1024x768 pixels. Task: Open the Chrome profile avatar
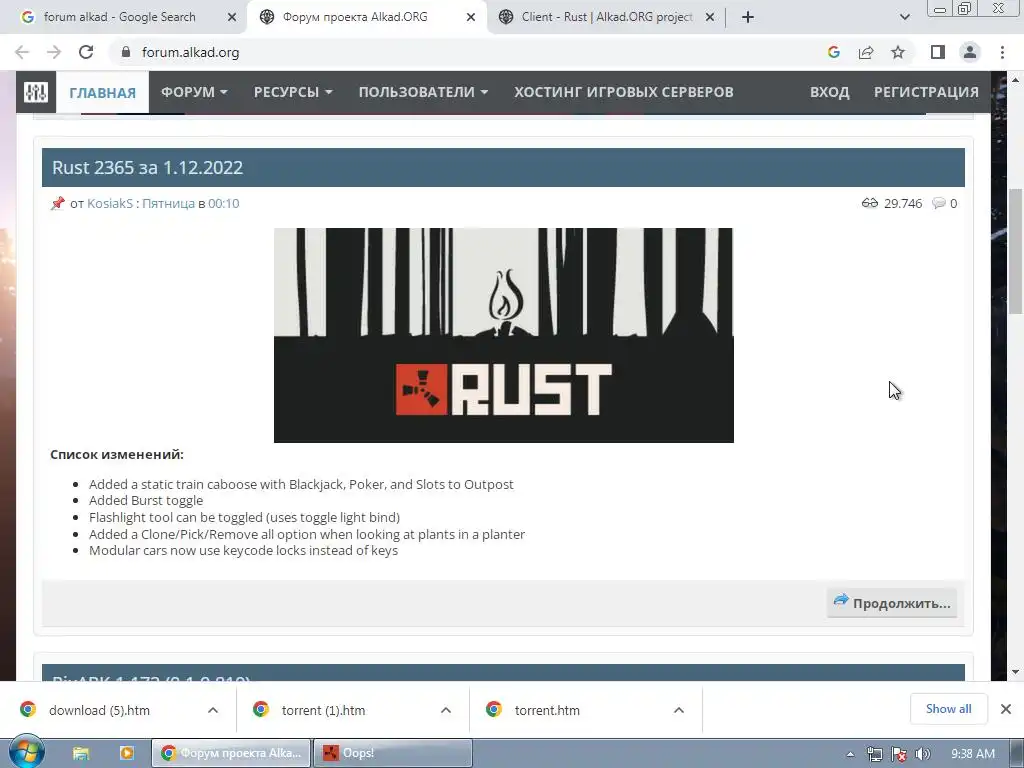point(970,52)
